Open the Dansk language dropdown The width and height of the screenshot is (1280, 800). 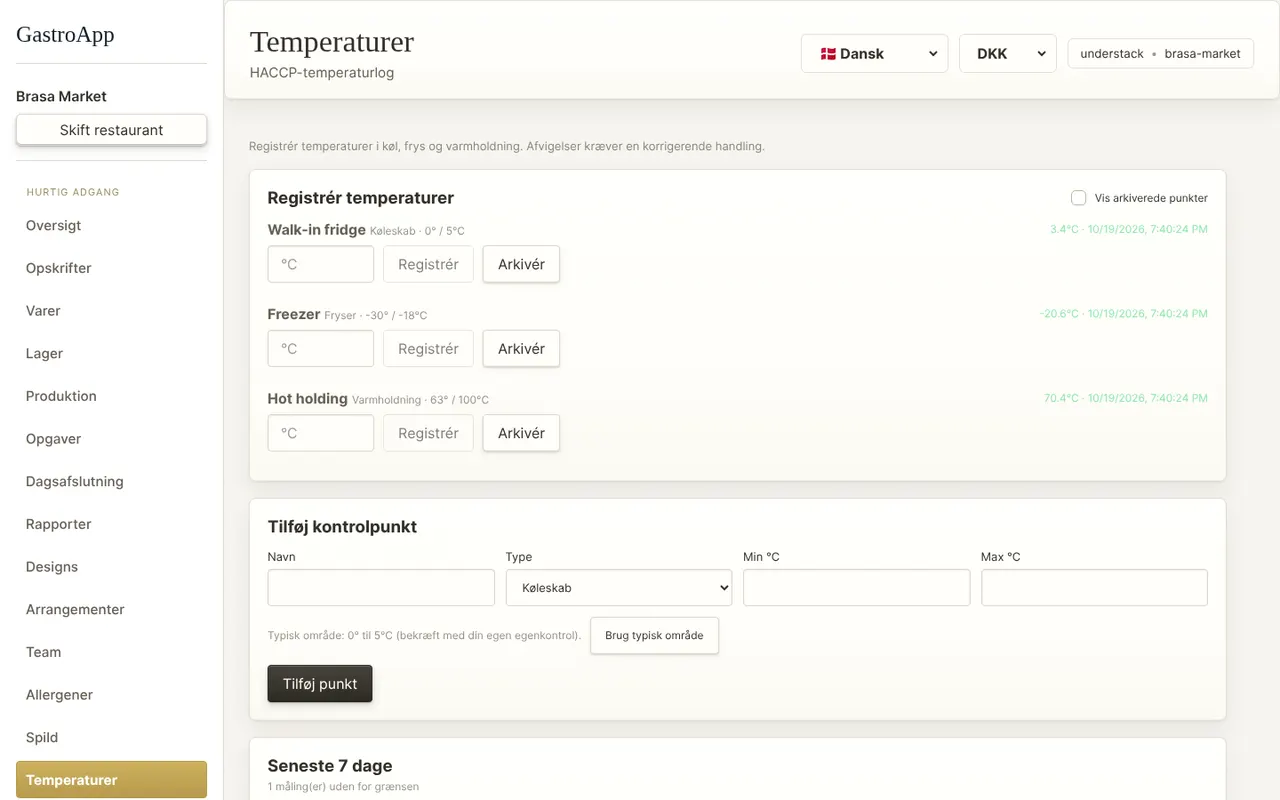(875, 54)
